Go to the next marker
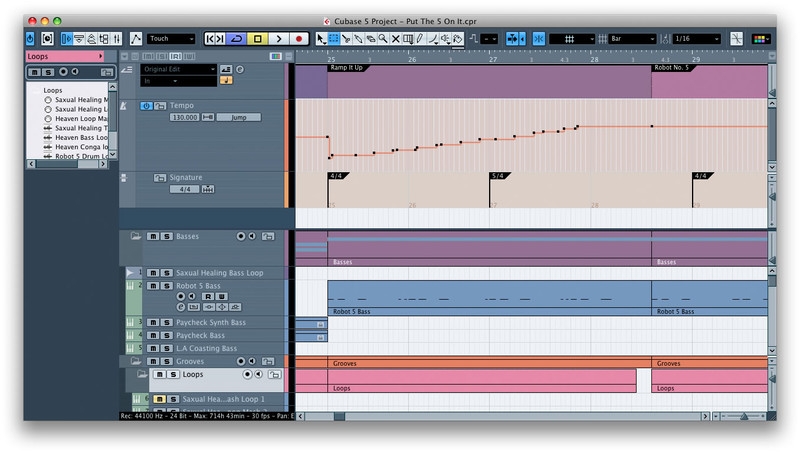The height and width of the screenshot is (453, 800). point(220,39)
